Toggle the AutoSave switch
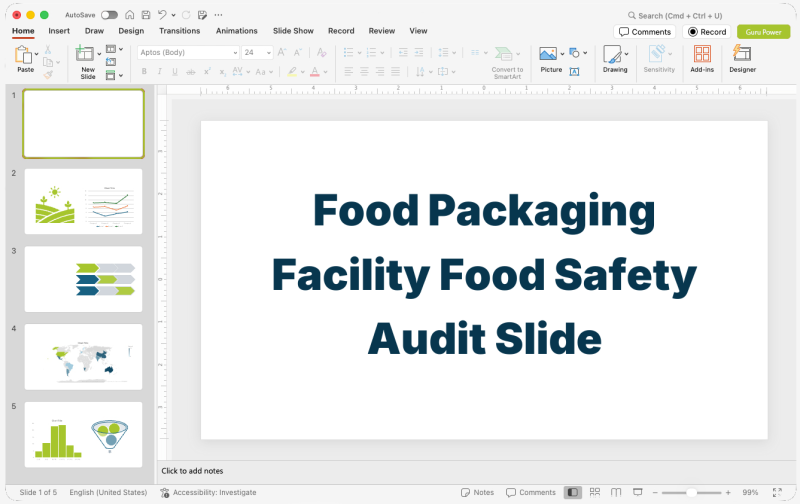The width and height of the screenshot is (800, 504). tap(109, 15)
